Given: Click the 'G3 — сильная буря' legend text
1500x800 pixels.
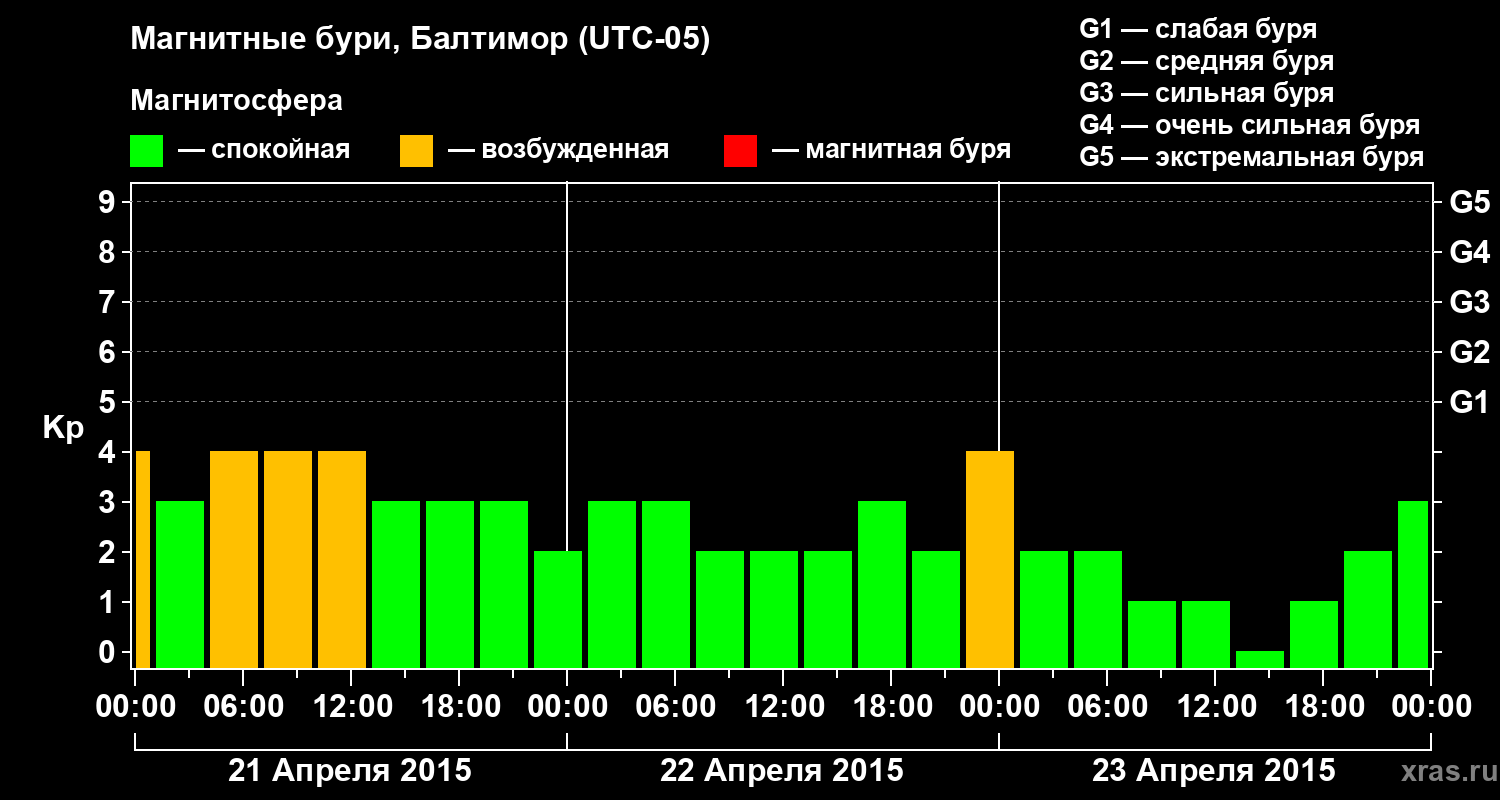Looking at the screenshot, I should [1207, 93].
